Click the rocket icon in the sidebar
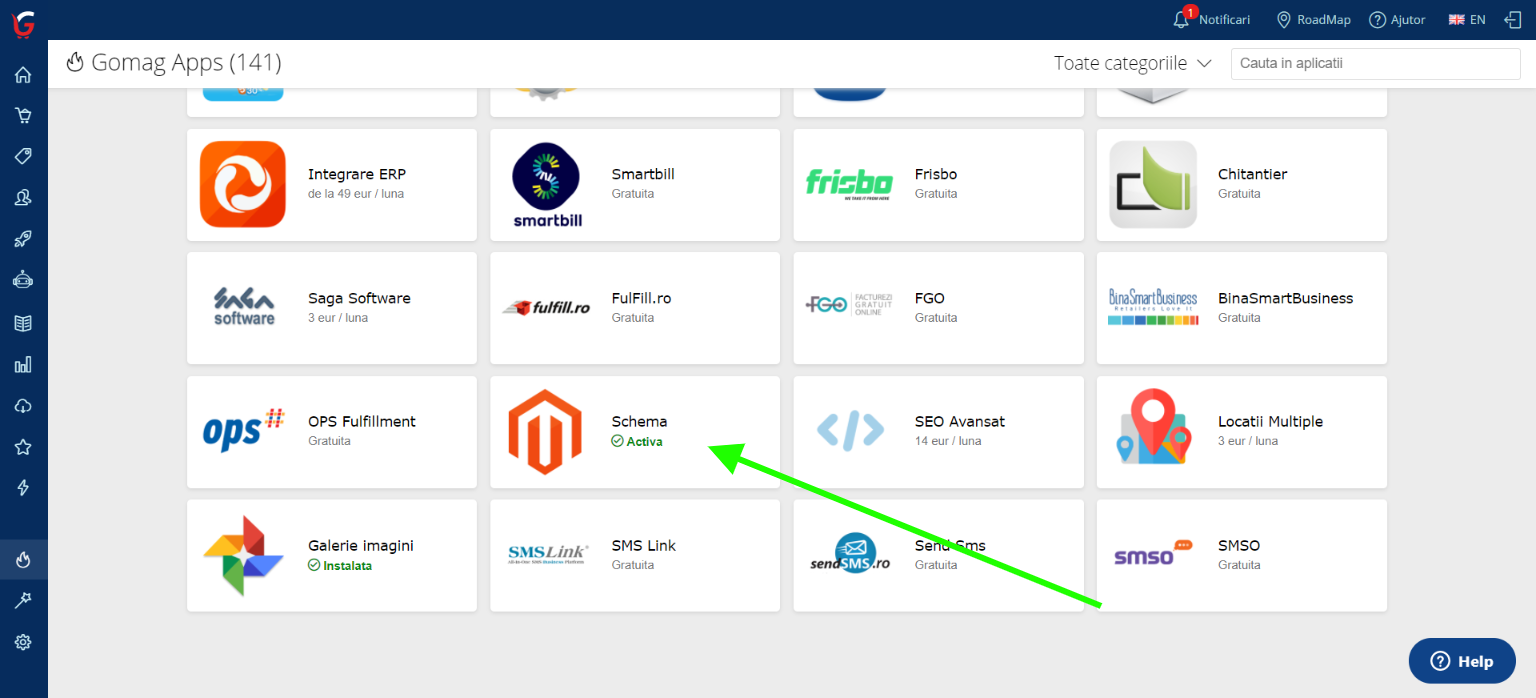The width and height of the screenshot is (1536, 698). 23,239
